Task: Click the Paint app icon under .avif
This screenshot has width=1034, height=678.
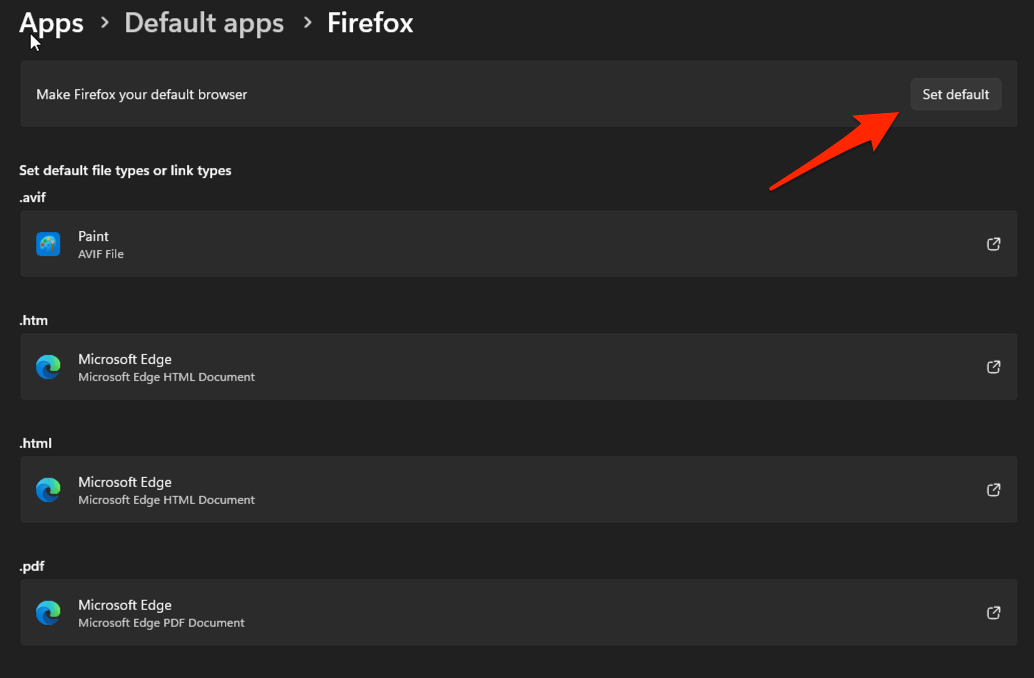Action: coord(48,243)
